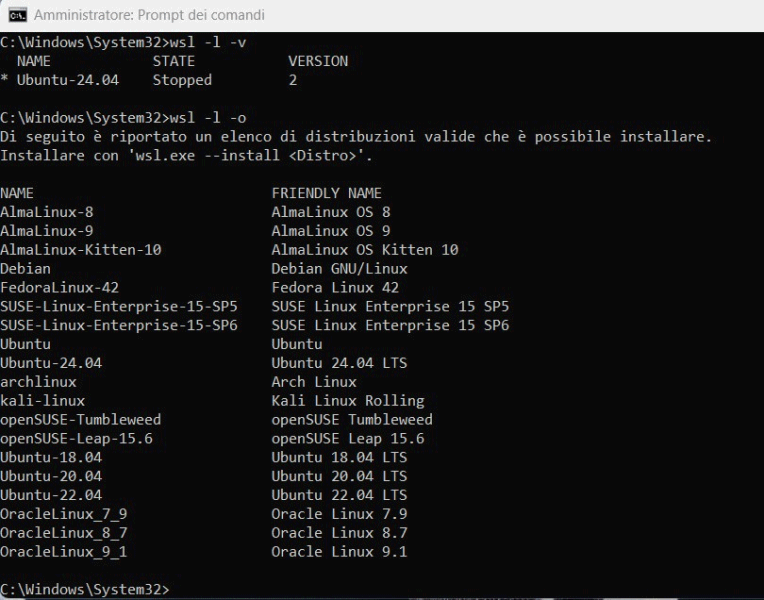Click the VERSION column header
764x600 pixels.
click(318, 61)
